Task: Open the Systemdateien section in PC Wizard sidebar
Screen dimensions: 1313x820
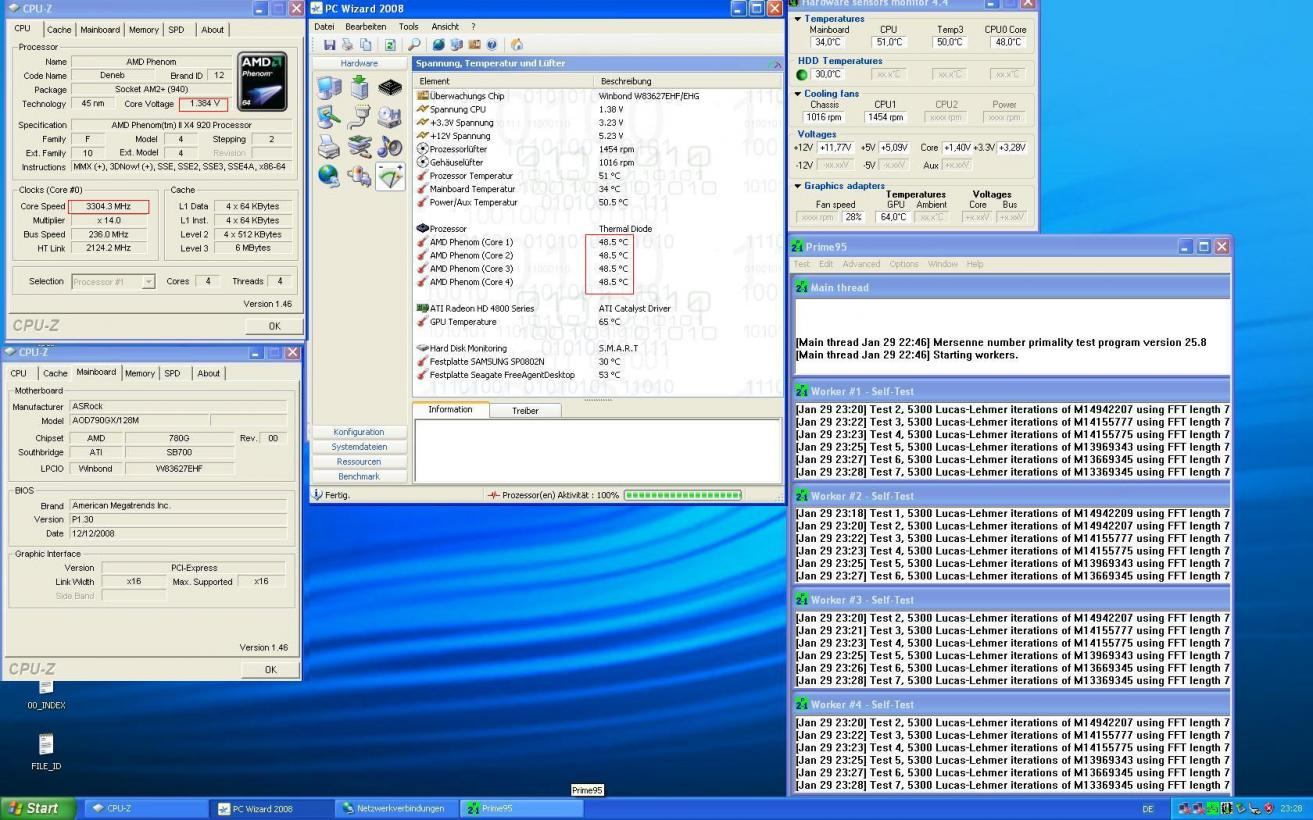Action: pos(359,447)
